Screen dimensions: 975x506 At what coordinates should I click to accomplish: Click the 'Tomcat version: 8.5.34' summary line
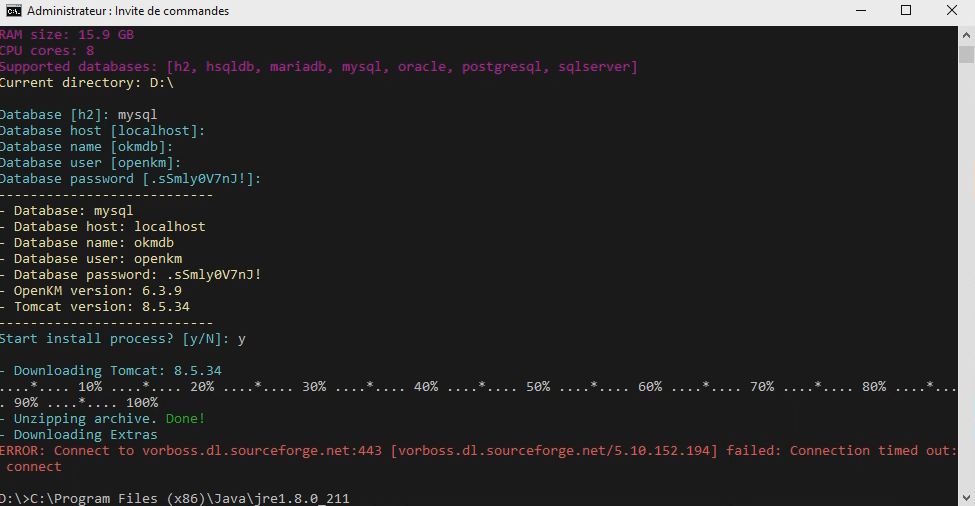(101, 307)
